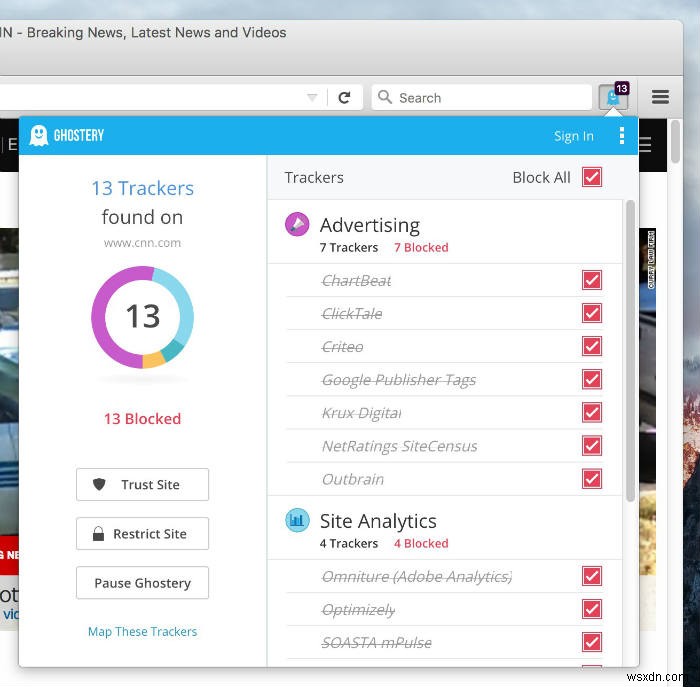Click the 7 Blocked advertising count
The image size is (700, 687).
coord(421,247)
